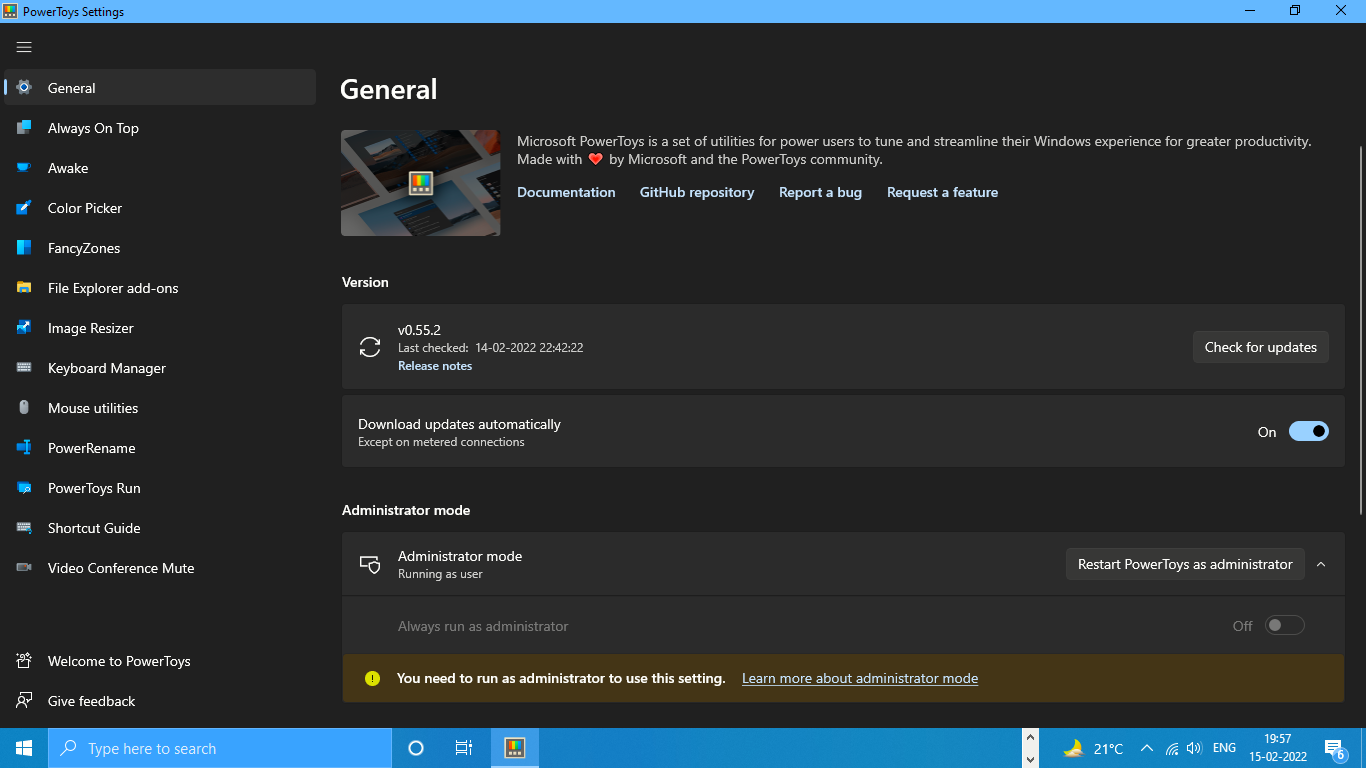This screenshot has height=768, width=1366.
Task: Click the Mouse utilities sidebar icon
Action: 23,408
